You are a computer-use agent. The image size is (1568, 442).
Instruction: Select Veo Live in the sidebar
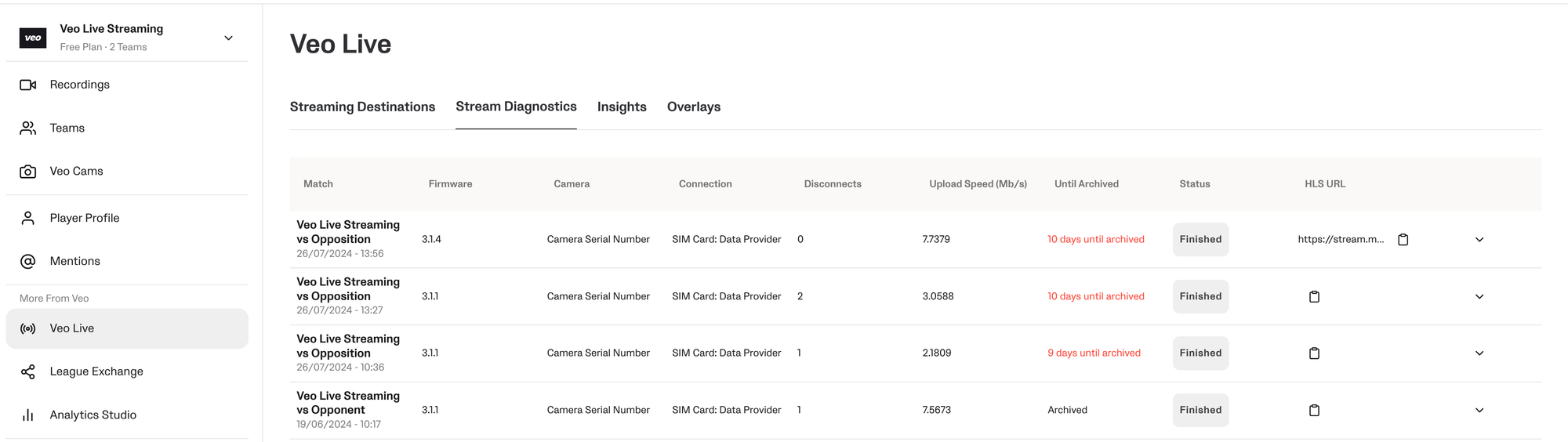[x=127, y=328]
